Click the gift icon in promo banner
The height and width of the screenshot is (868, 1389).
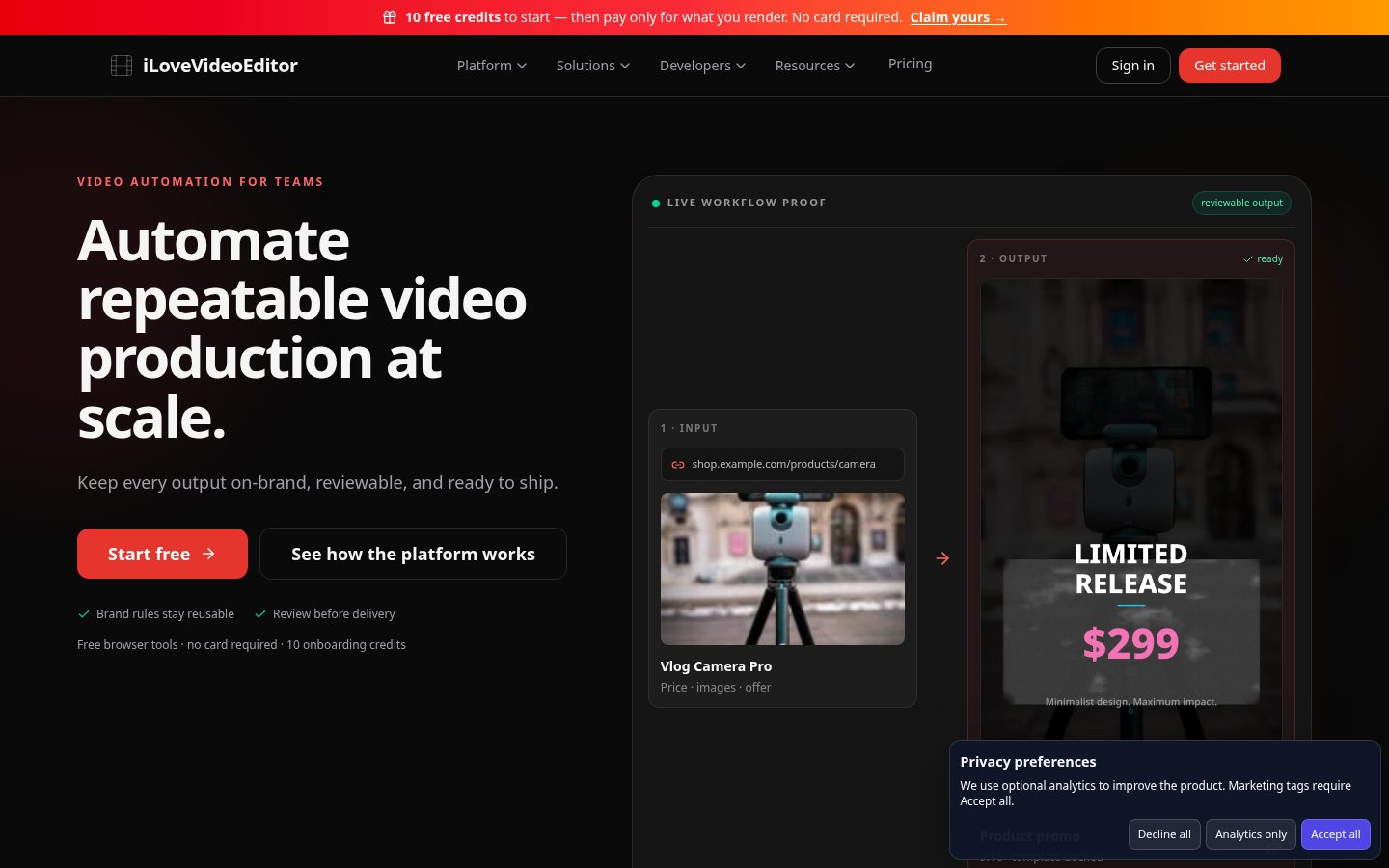(x=390, y=17)
